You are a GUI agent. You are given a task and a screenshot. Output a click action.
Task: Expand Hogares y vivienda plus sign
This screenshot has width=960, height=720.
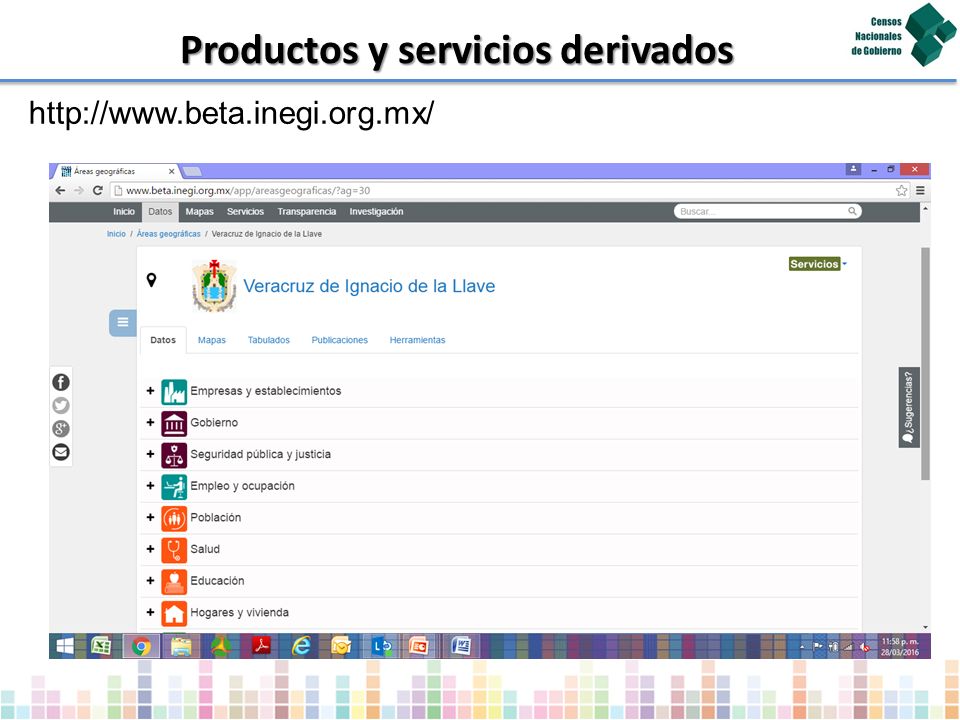point(150,612)
